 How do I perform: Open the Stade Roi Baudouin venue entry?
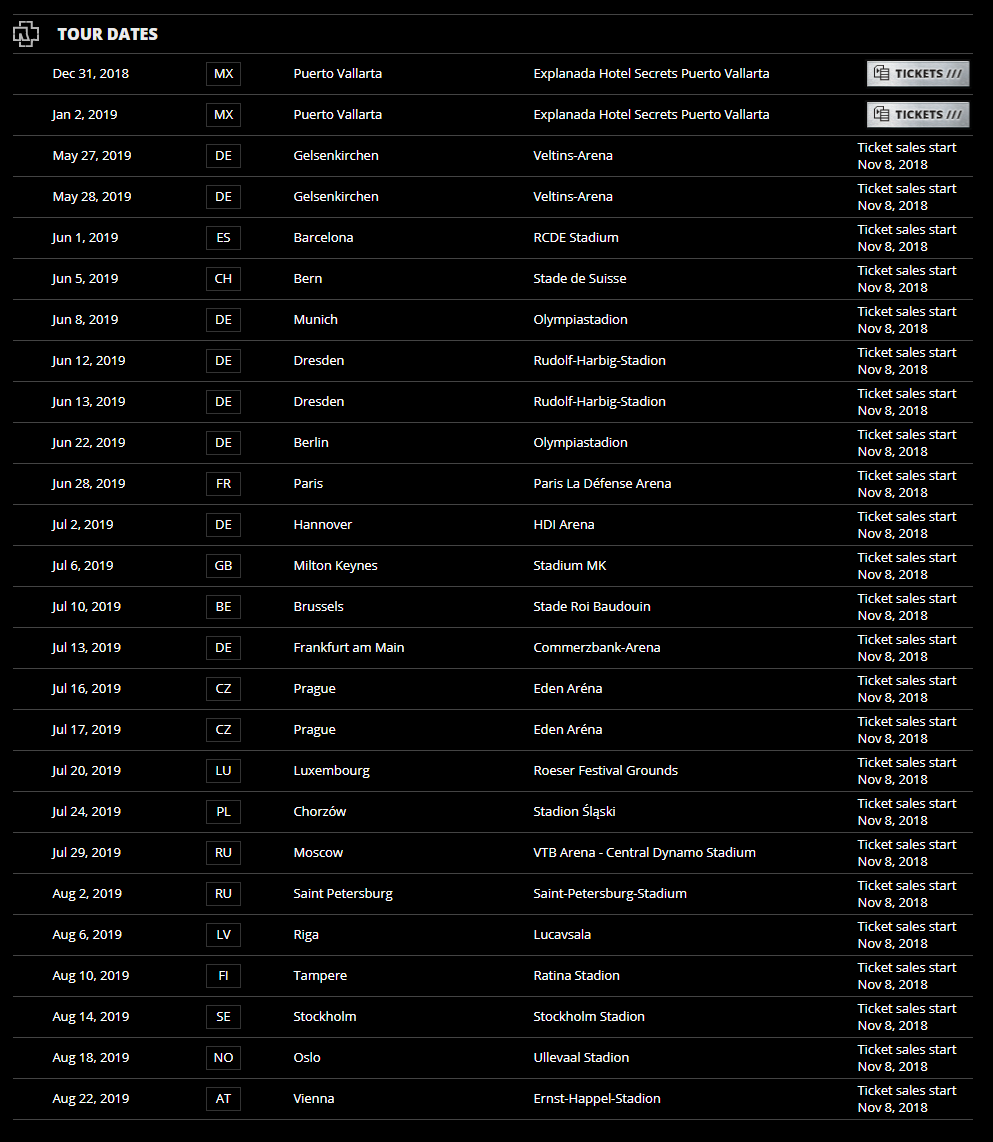pyautogui.click(x=592, y=607)
